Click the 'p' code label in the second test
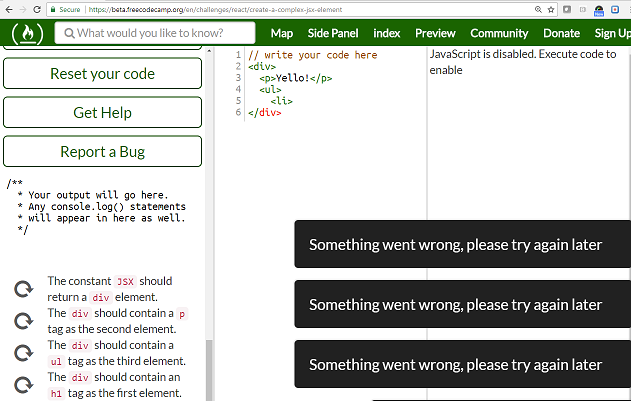Image resolution: width=631 pixels, height=401 pixels. [182, 314]
